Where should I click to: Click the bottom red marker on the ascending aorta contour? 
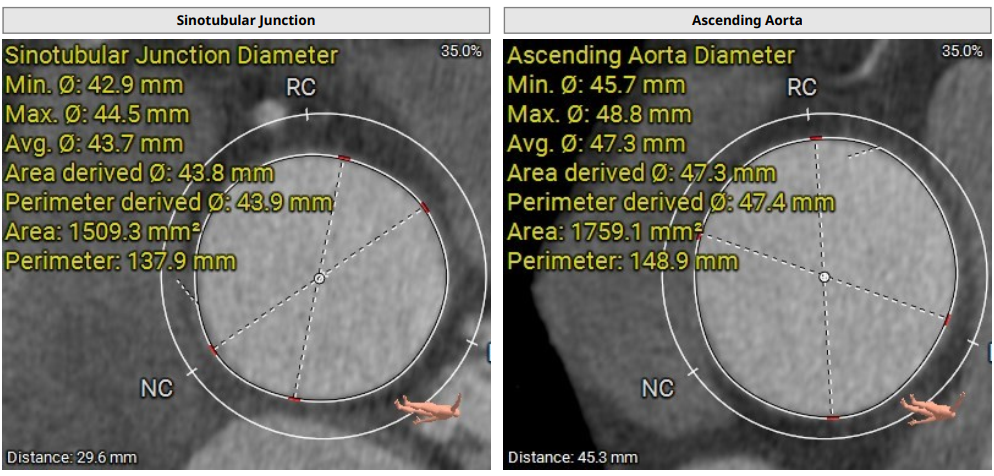(832, 417)
